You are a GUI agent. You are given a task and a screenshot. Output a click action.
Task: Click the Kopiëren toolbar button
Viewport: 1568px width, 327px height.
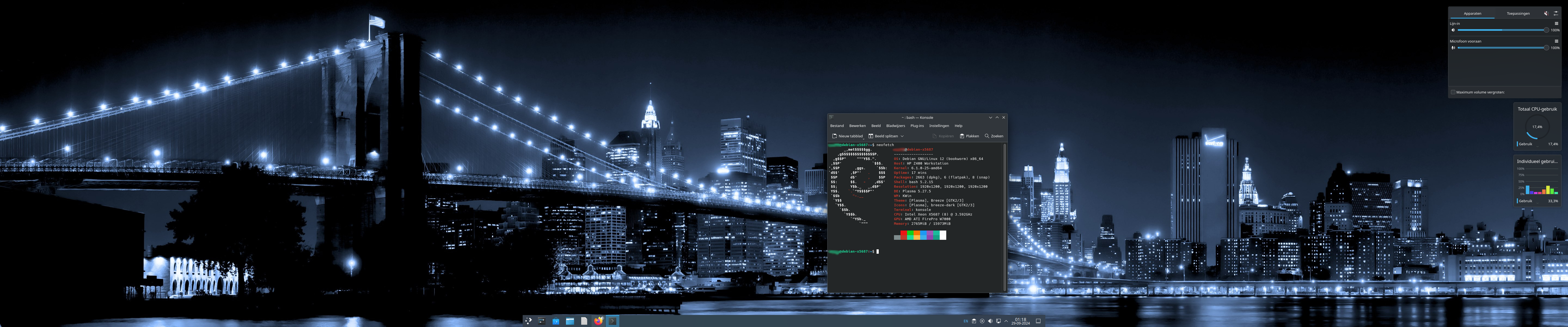point(943,137)
